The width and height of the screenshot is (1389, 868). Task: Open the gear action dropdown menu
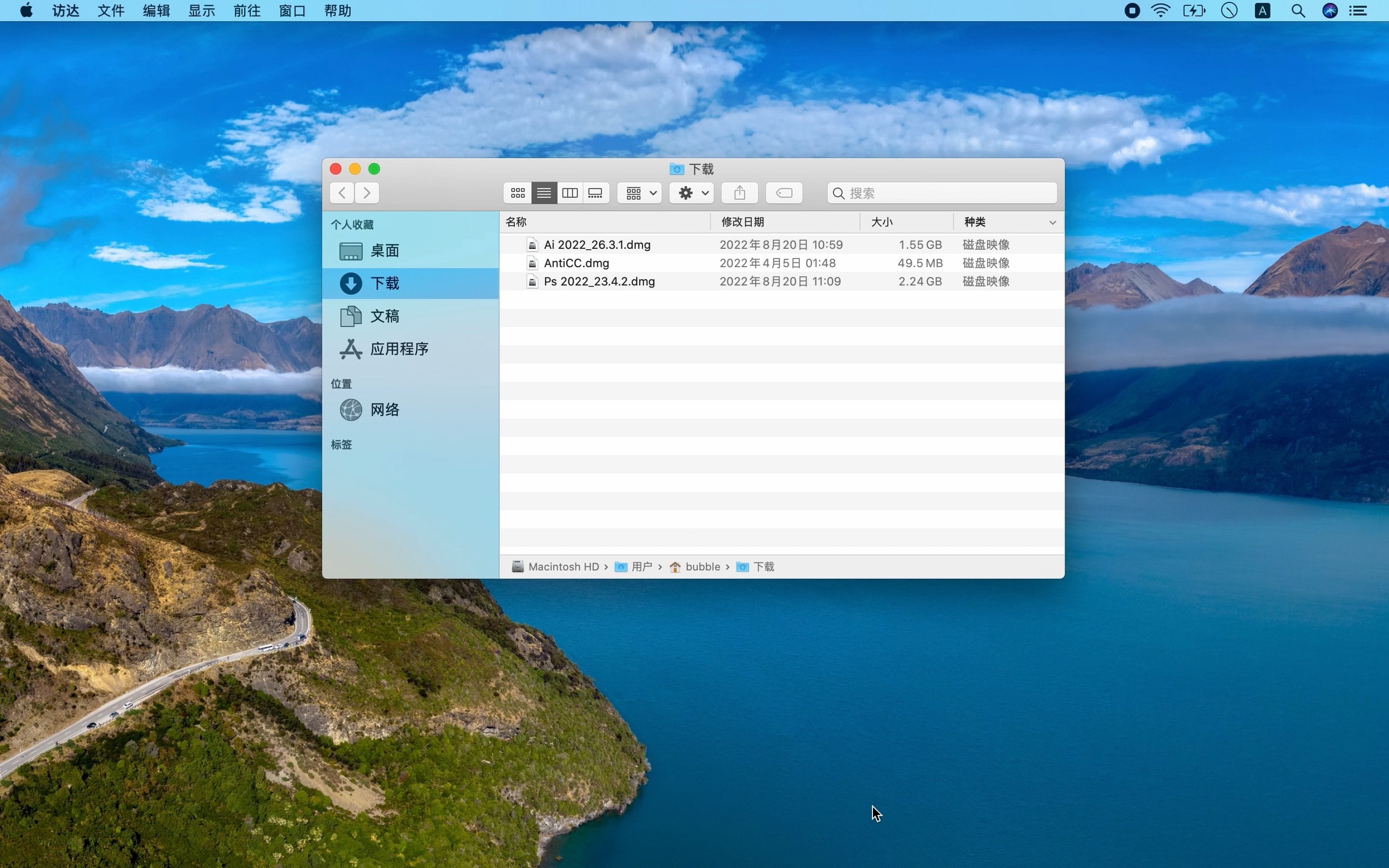click(x=691, y=192)
